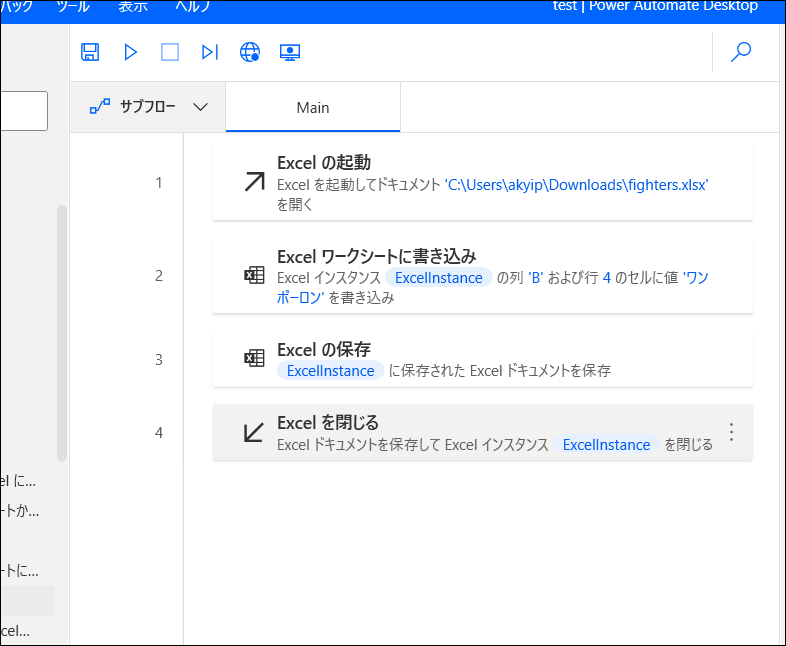Click ExcelInstance variable in Excel を閉じる
Screen dimensions: 786x646
(607, 445)
